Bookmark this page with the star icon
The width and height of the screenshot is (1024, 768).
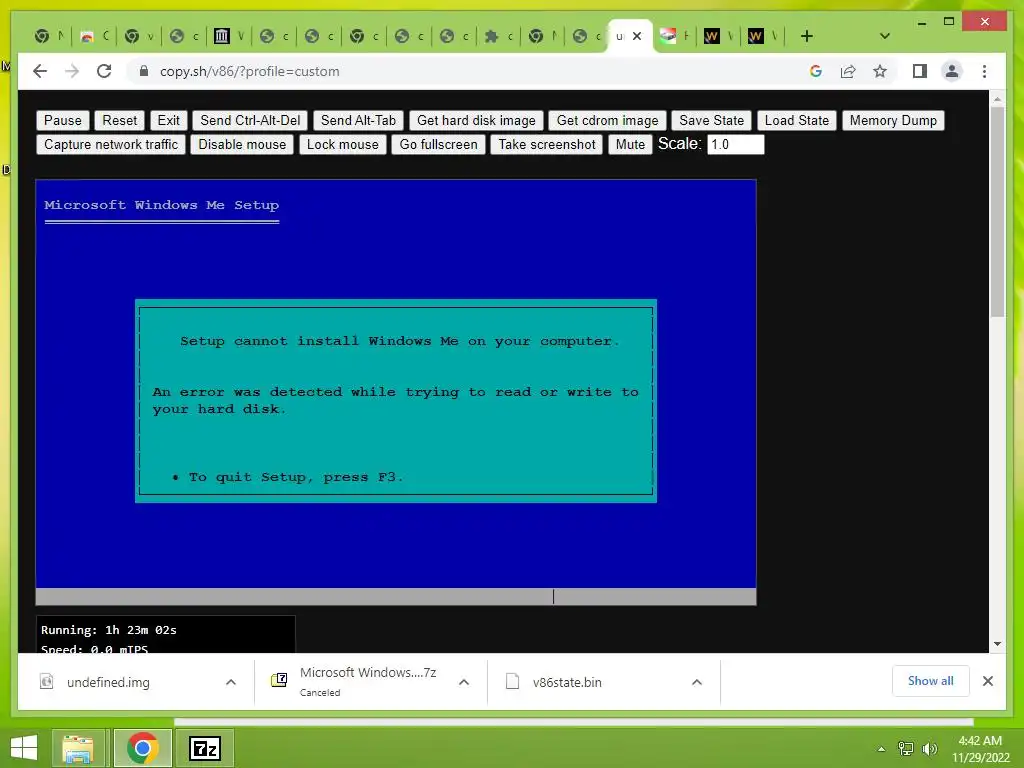point(880,71)
